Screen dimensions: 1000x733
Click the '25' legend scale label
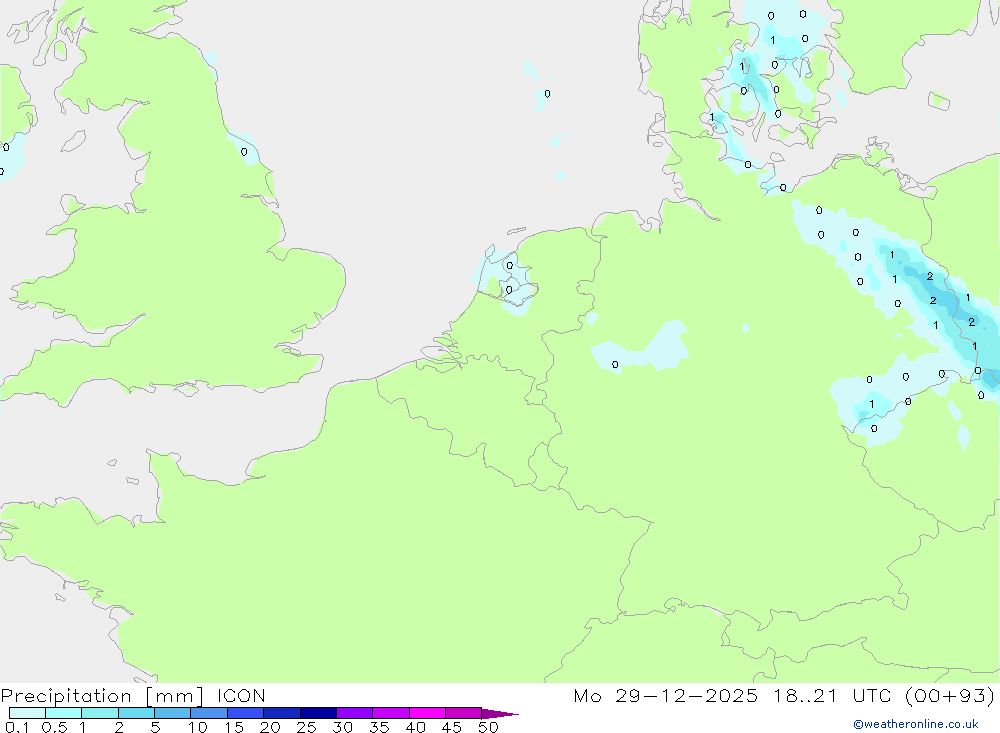click(x=307, y=727)
